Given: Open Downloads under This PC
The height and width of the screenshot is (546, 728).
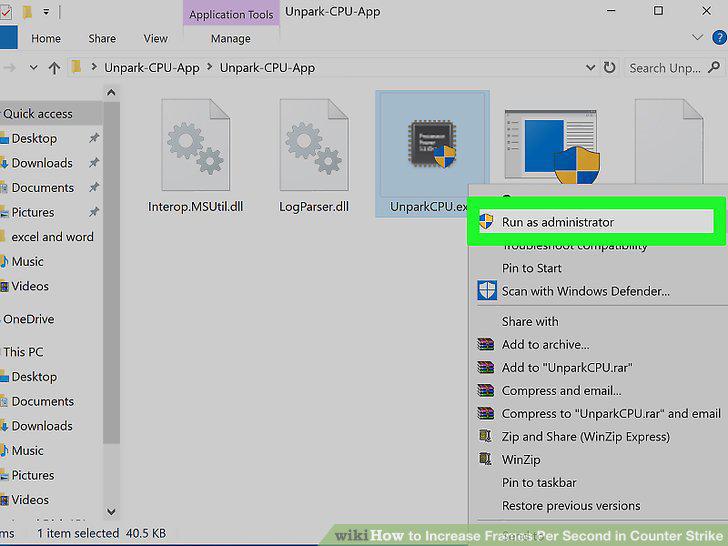Looking at the screenshot, I should 42,426.
